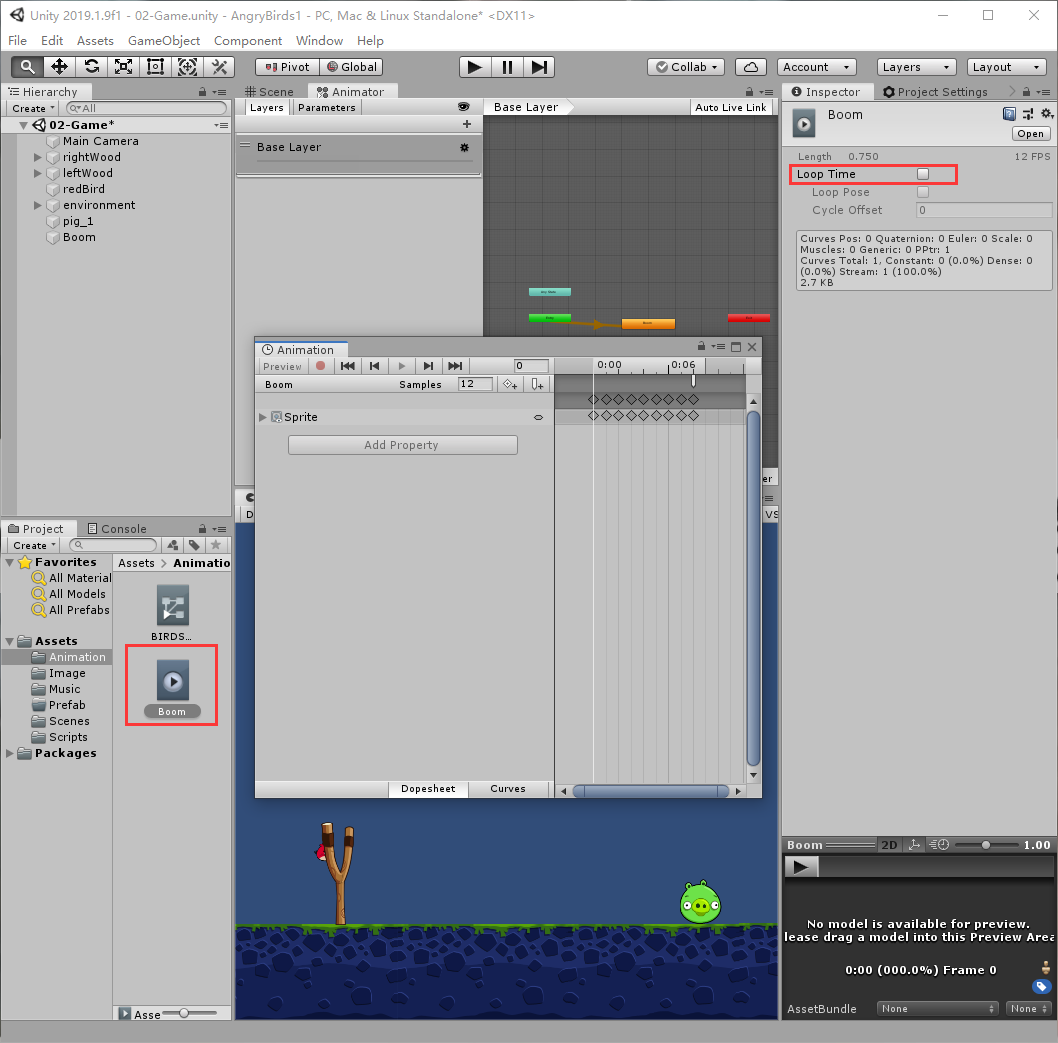Image resolution: width=1058 pixels, height=1043 pixels.
Task: Toggle Animator parameters eye icon
Action: click(x=464, y=107)
